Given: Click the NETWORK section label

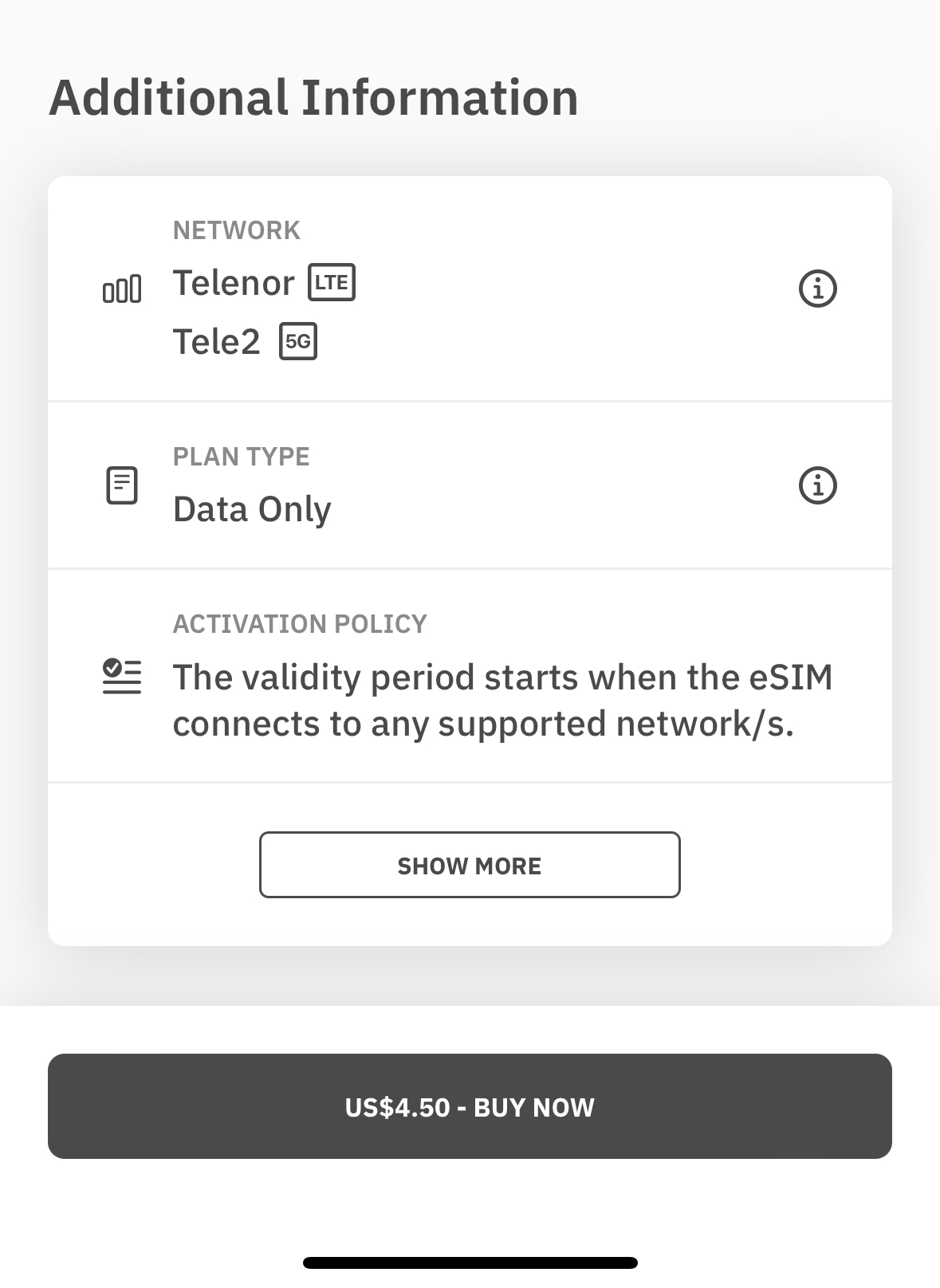Looking at the screenshot, I should (x=237, y=230).
